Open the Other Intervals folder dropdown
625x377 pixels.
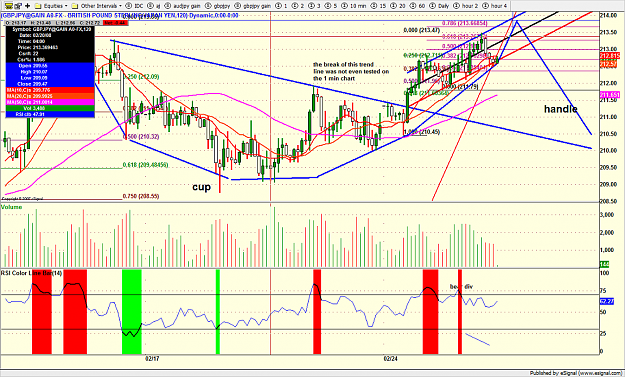[x=96, y=6]
